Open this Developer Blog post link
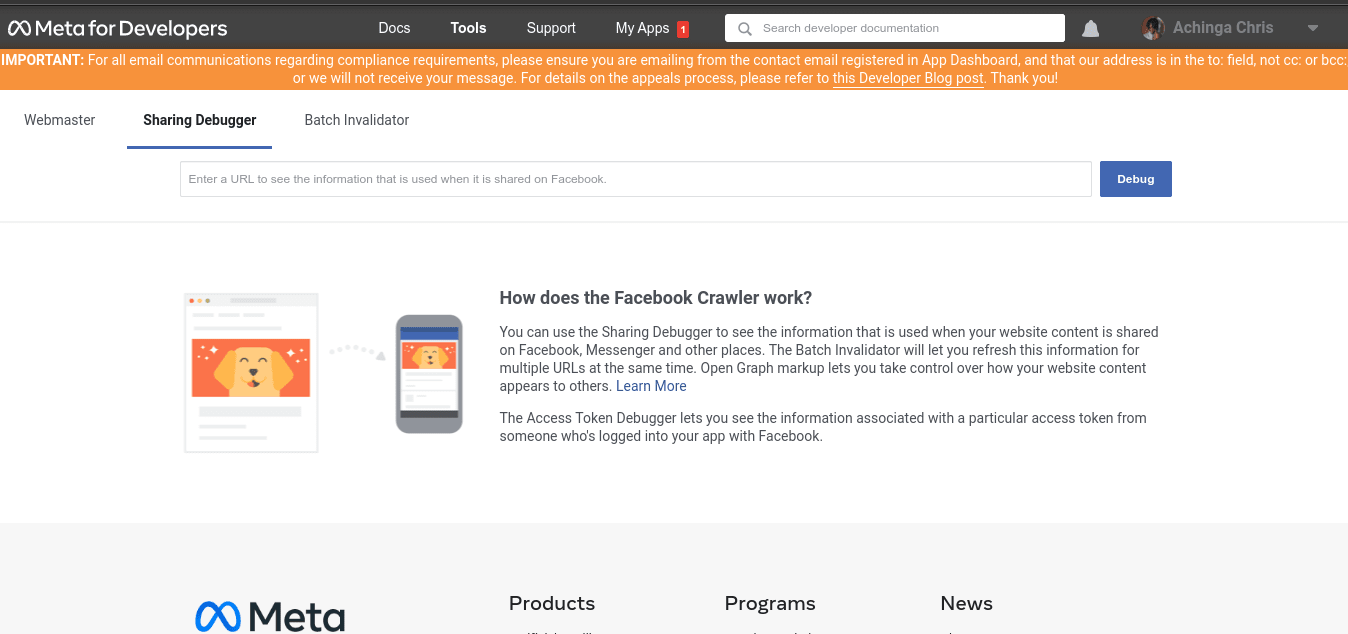 [x=908, y=78]
